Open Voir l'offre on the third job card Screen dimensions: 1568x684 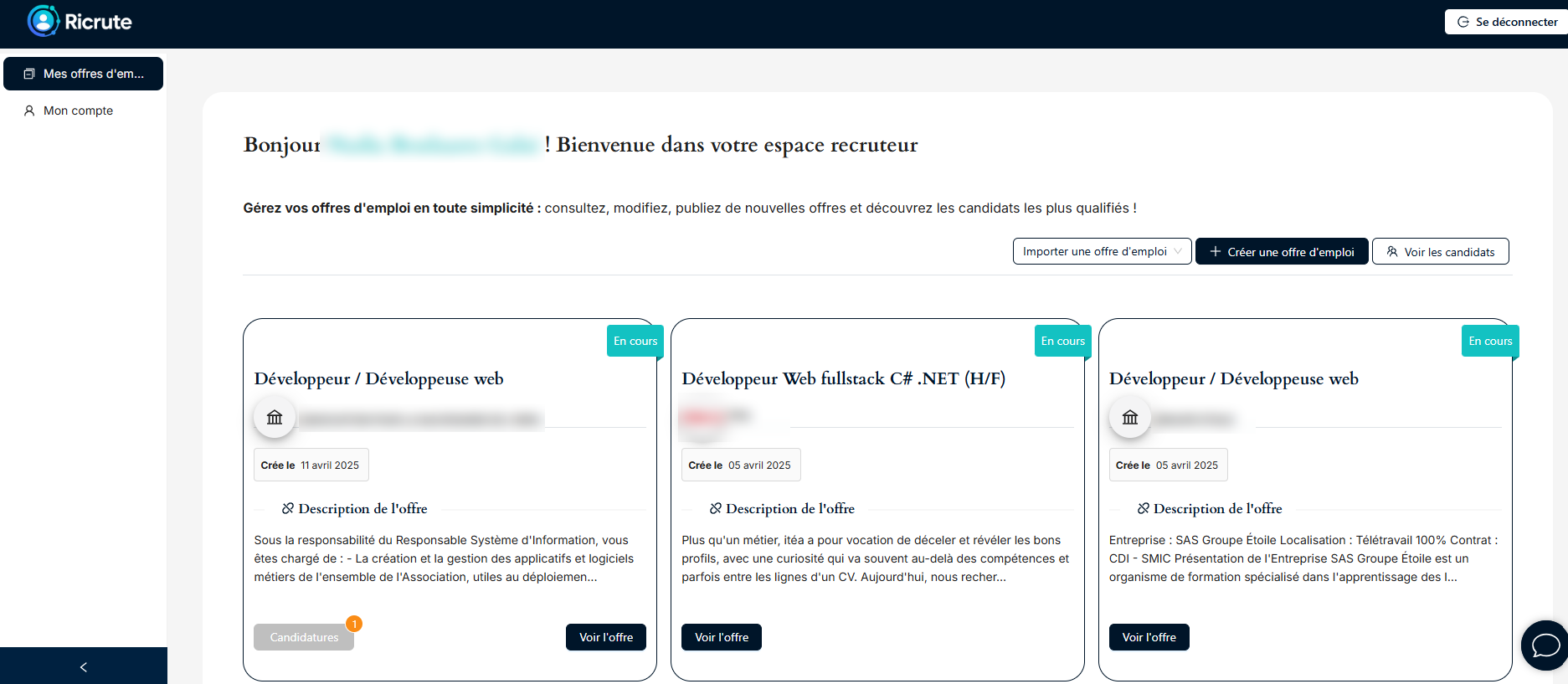pyautogui.click(x=1149, y=637)
